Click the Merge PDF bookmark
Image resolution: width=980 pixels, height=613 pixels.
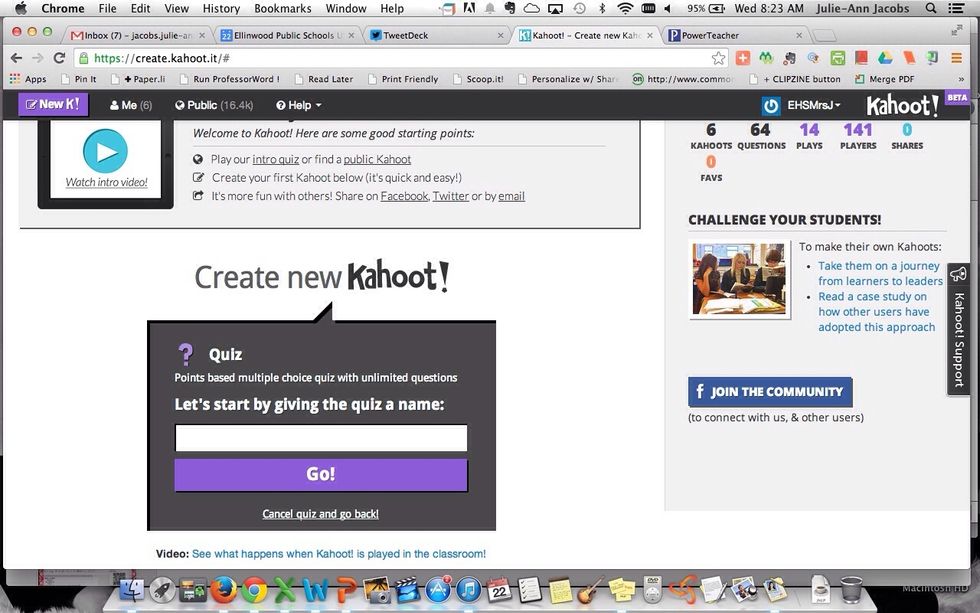pyautogui.click(x=884, y=79)
